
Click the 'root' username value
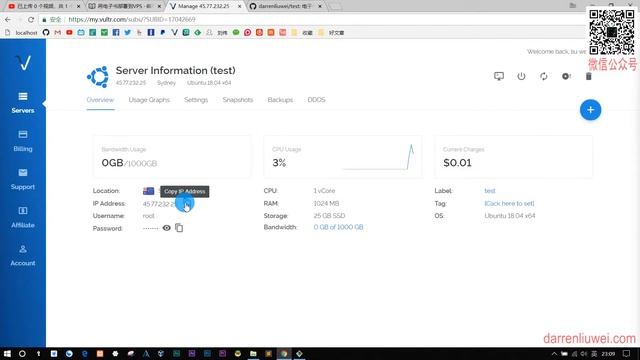pyautogui.click(x=149, y=216)
